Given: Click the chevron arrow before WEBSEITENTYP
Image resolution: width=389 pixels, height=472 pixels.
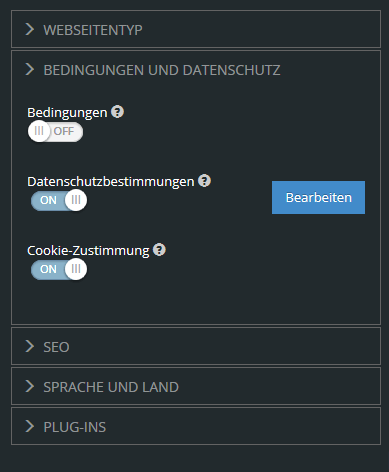Looking at the screenshot, I should (30, 29).
